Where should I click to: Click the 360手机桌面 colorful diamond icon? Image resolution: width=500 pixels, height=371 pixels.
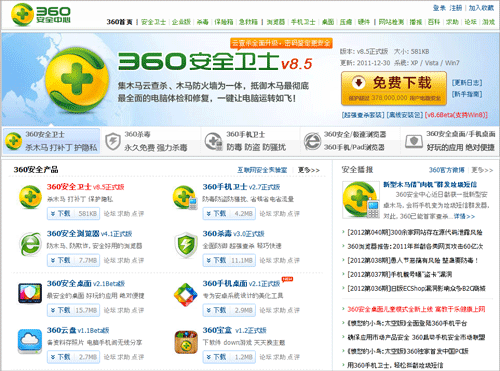186,295
